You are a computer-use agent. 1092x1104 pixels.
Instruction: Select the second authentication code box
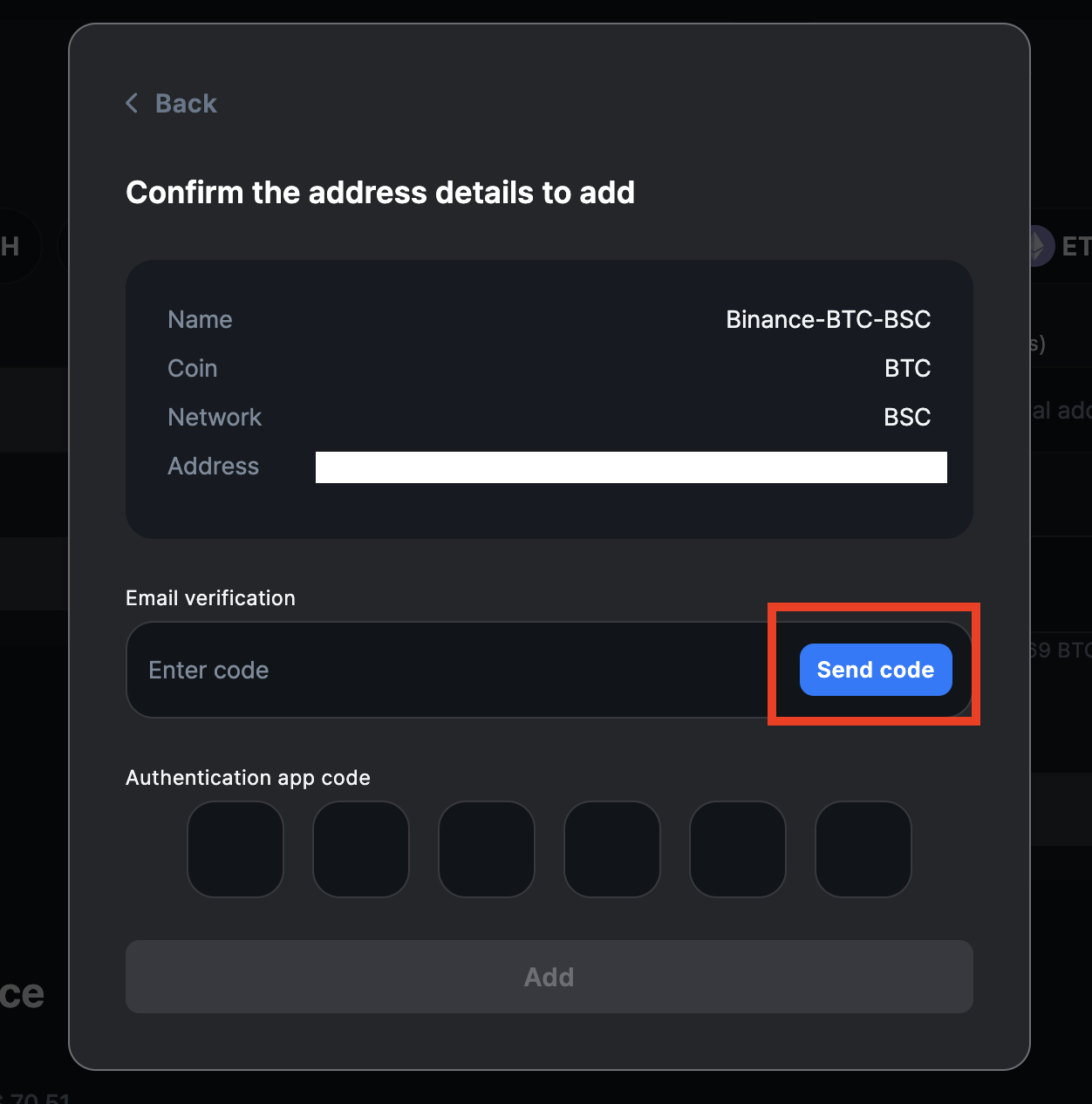tap(361, 849)
